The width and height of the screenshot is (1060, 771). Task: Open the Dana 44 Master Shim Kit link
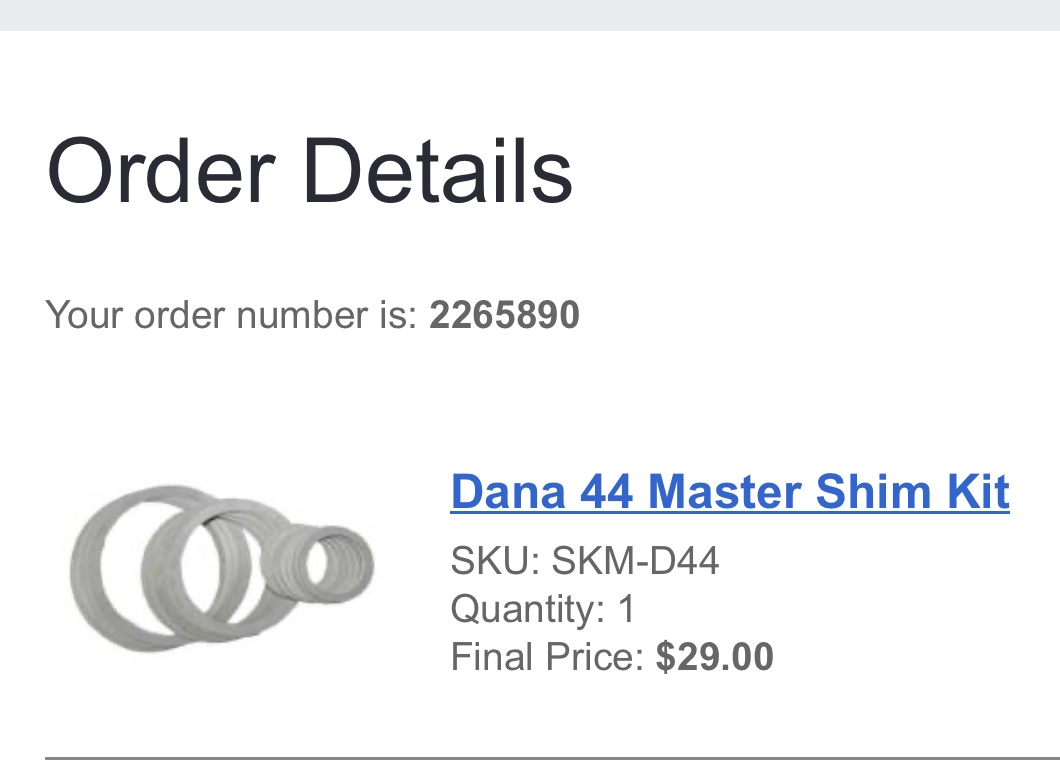pyautogui.click(x=730, y=492)
